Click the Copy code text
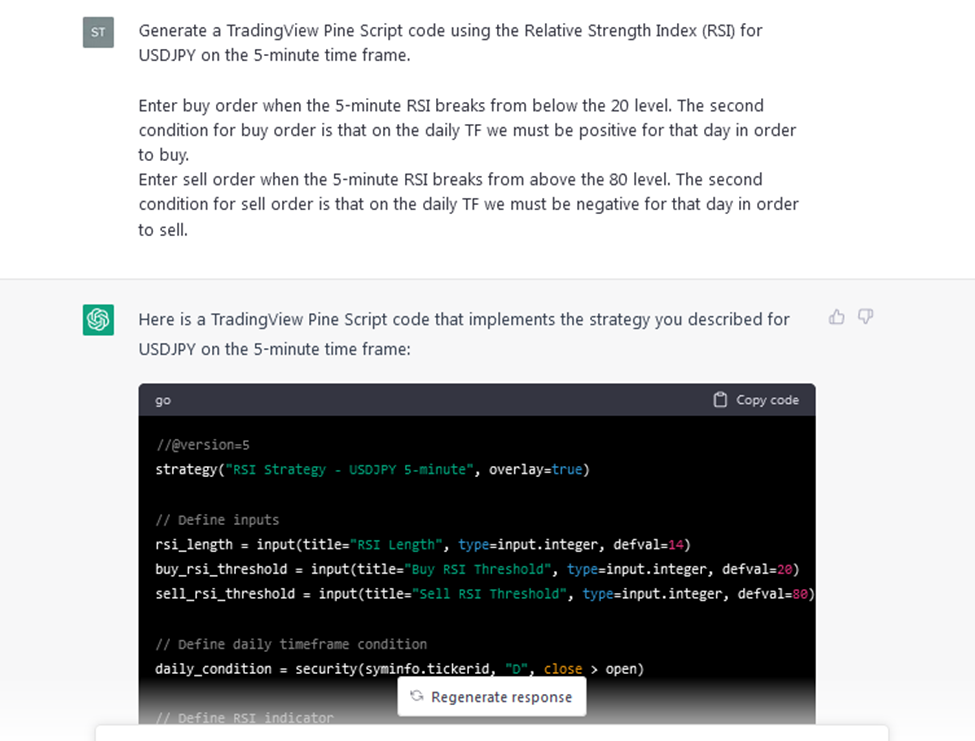The image size is (975, 741). 767,400
